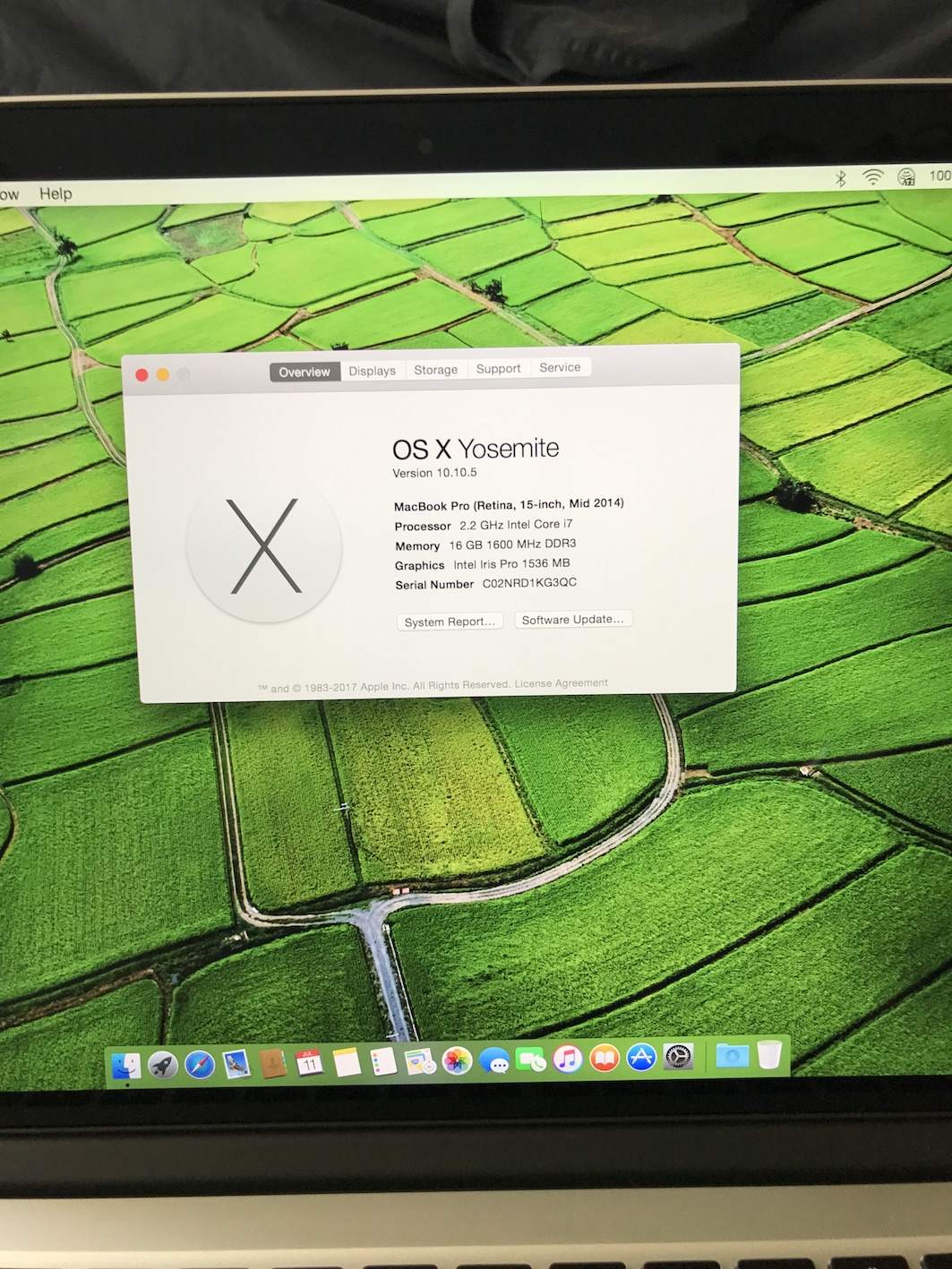Click the System Report button
952x1269 pixels.
pos(449,622)
